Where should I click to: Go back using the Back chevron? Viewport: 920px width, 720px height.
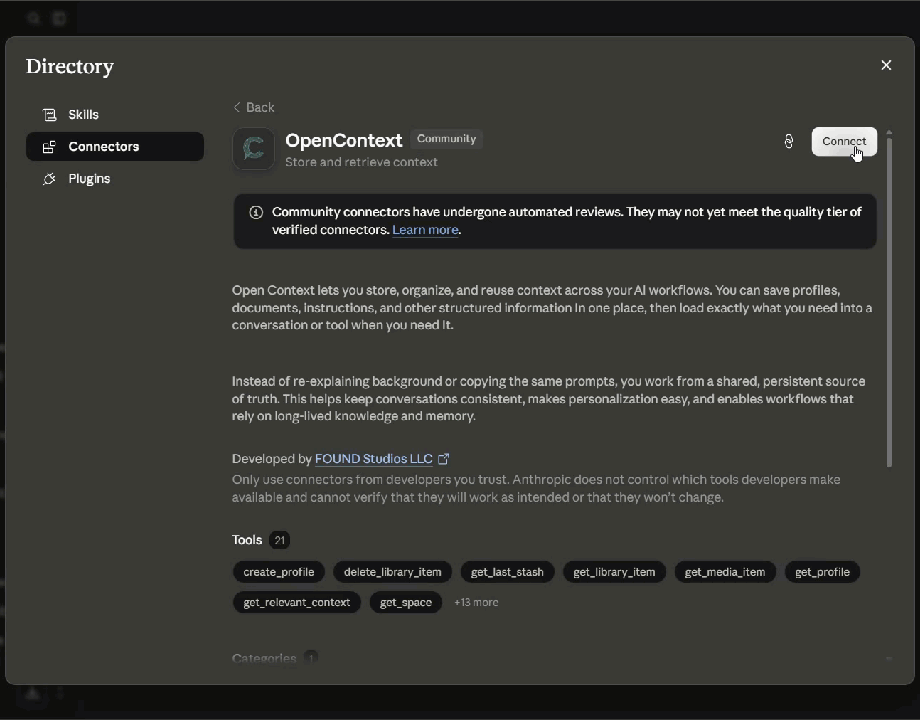(x=253, y=107)
